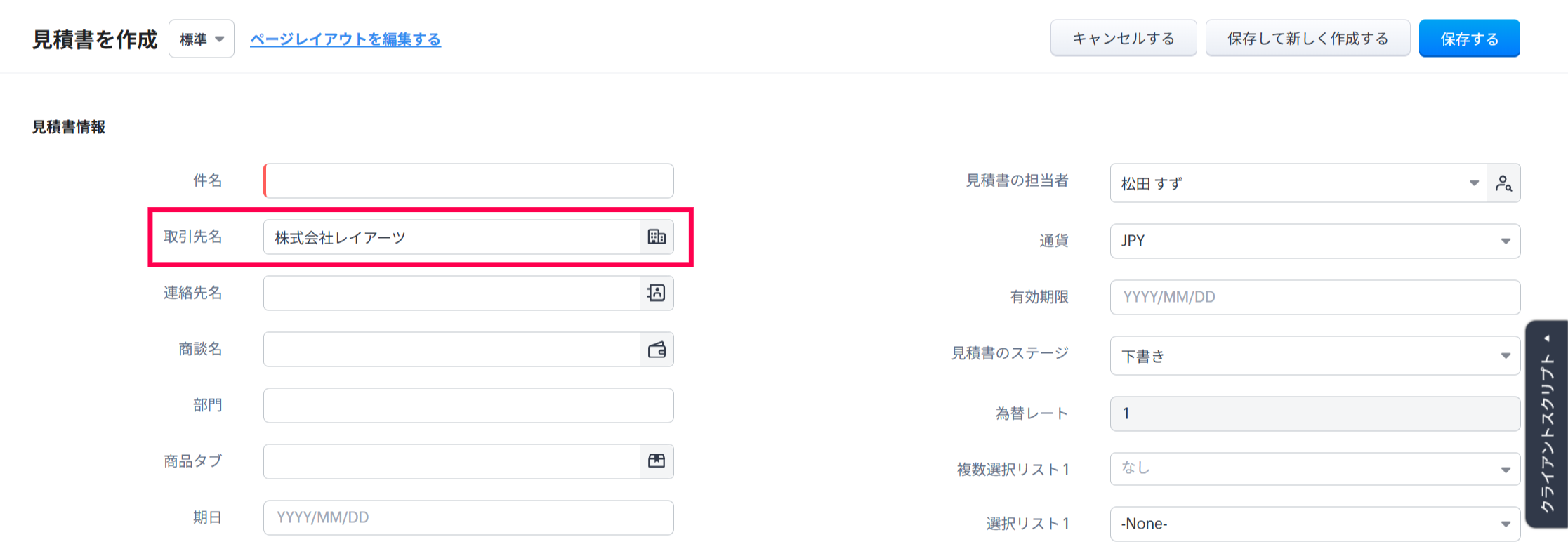1568x556 pixels.
Task: Click the user search icon beside 見積書の担当者
Action: click(x=1503, y=183)
